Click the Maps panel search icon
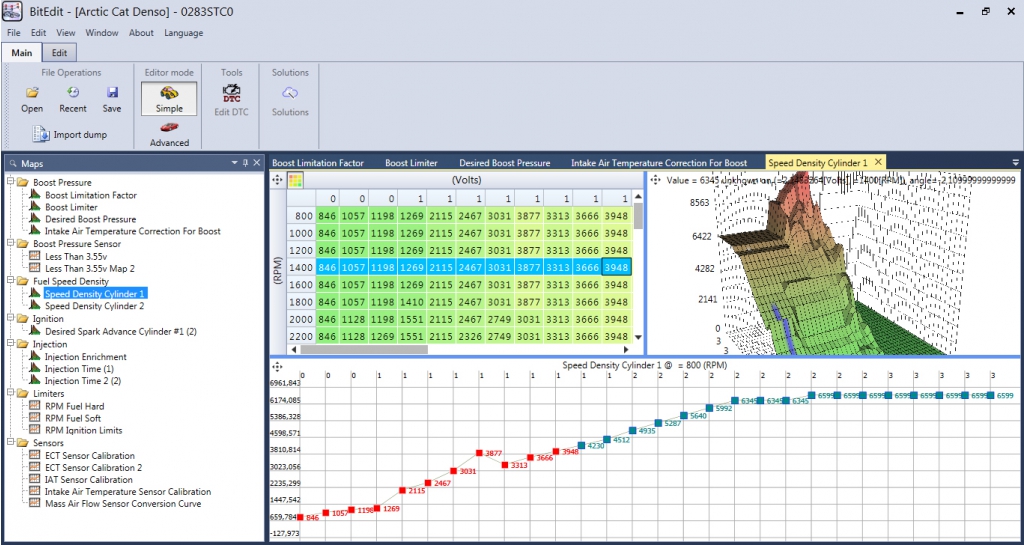 point(12,163)
